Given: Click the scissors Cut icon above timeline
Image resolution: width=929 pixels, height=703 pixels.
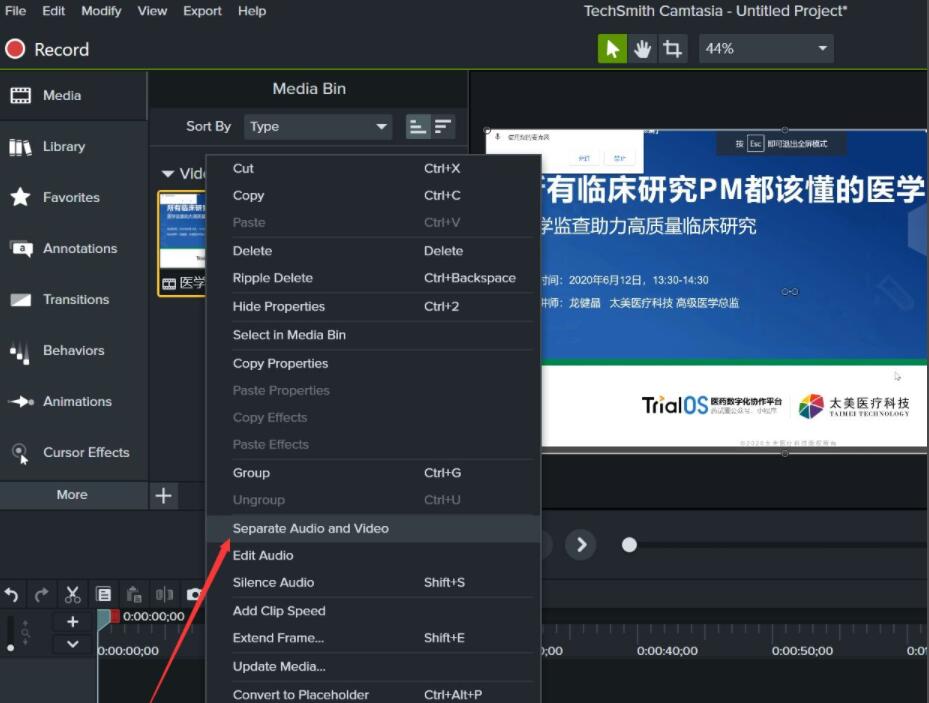Looking at the screenshot, I should pos(71,594).
